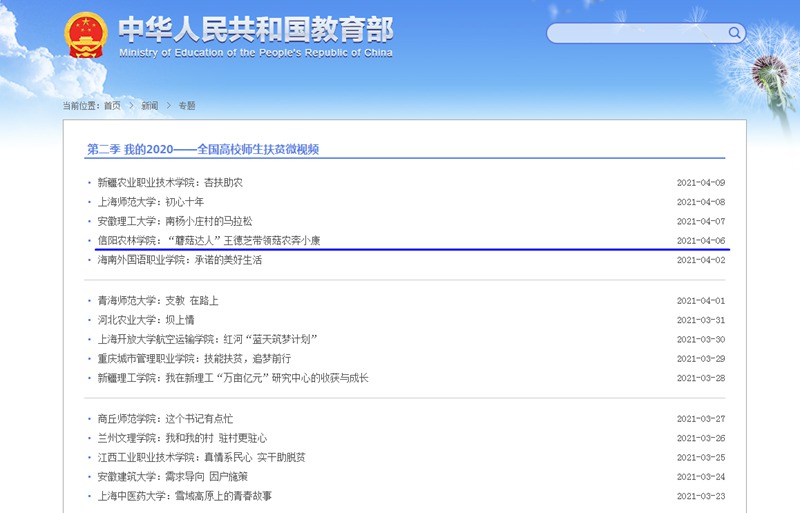Open 重庆城市管理职业学院：技能扶贫 article
The width and height of the screenshot is (800, 513).
click(x=194, y=358)
